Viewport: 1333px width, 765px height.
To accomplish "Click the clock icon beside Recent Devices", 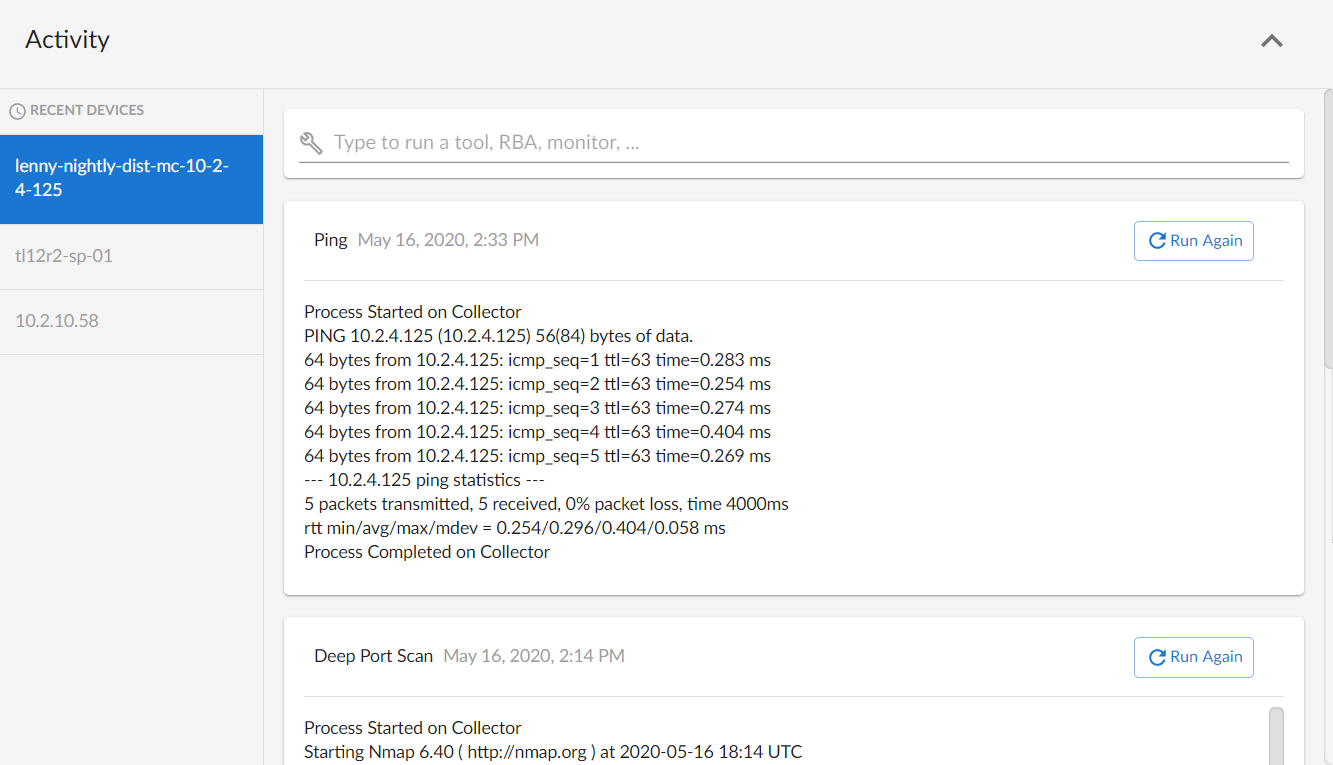I will coord(17,111).
